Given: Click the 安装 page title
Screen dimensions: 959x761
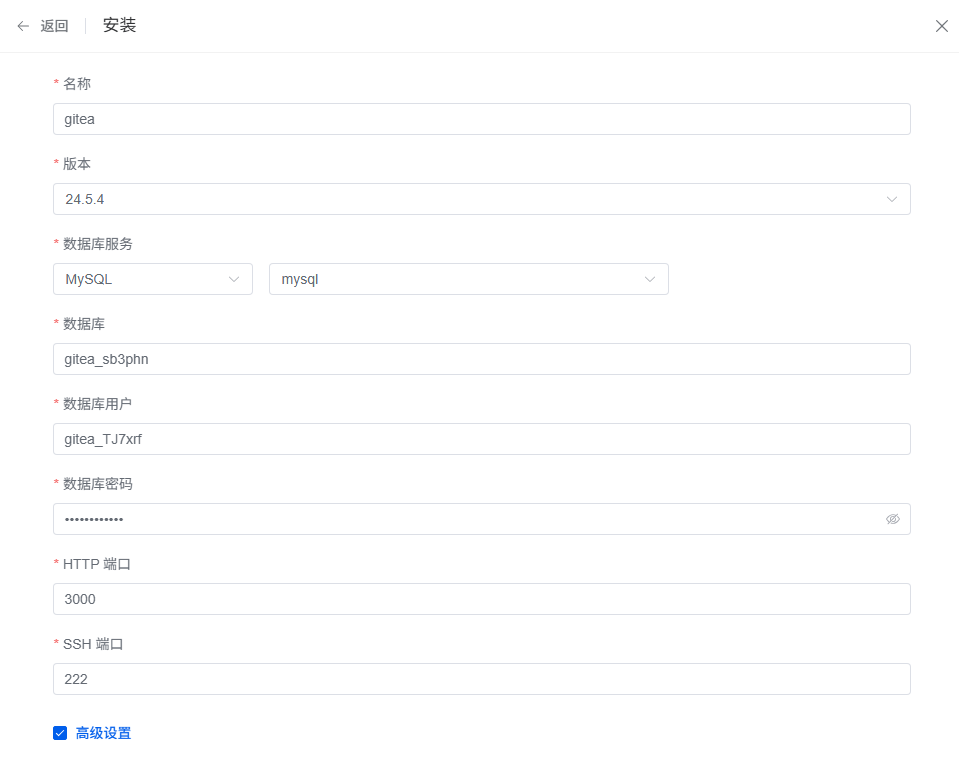Looking at the screenshot, I should point(119,26).
